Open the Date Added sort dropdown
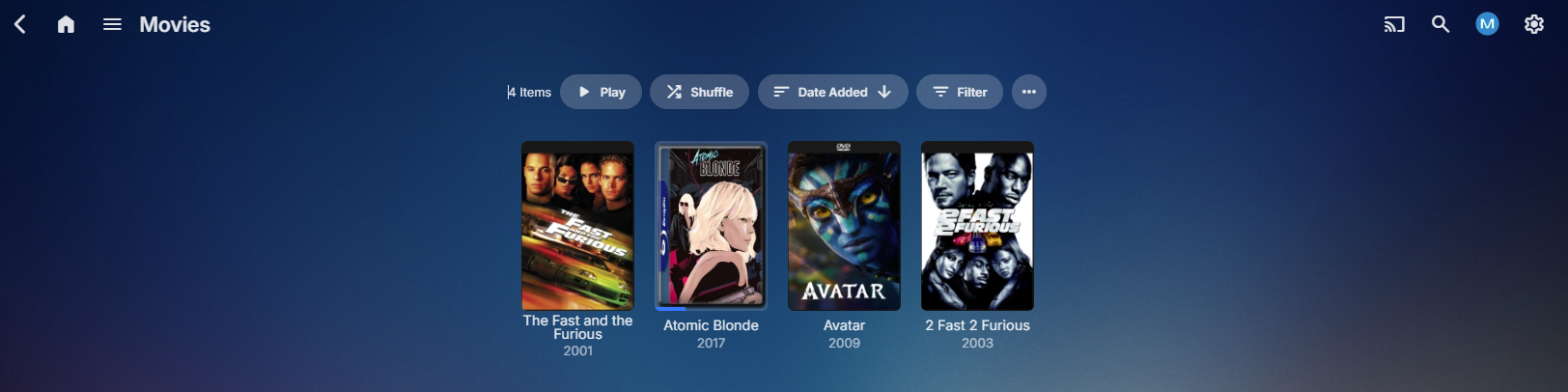Screen dimensions: 1568x392 (x=832, y=92)
